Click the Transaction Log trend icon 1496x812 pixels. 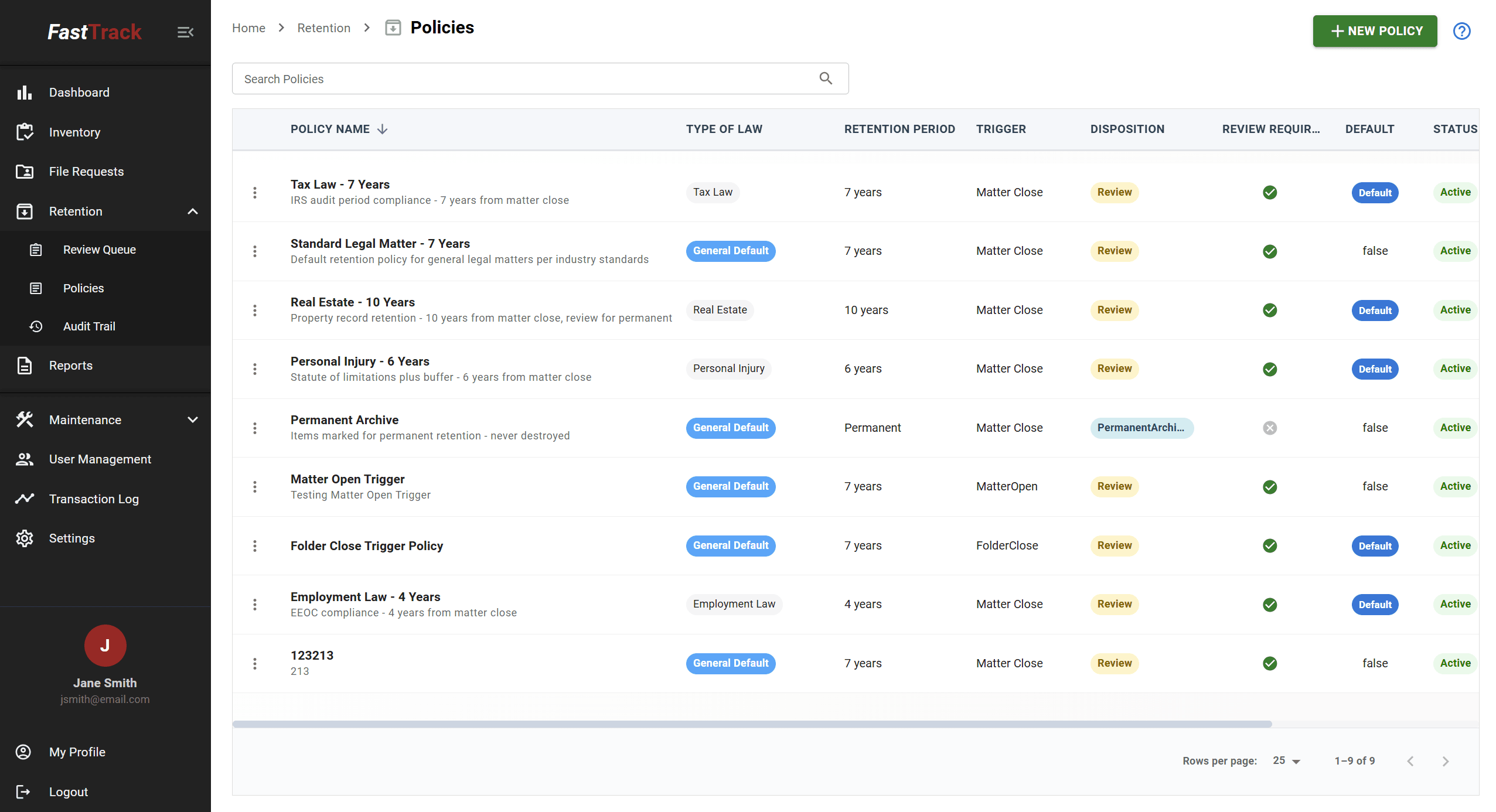tap(24, 499)
